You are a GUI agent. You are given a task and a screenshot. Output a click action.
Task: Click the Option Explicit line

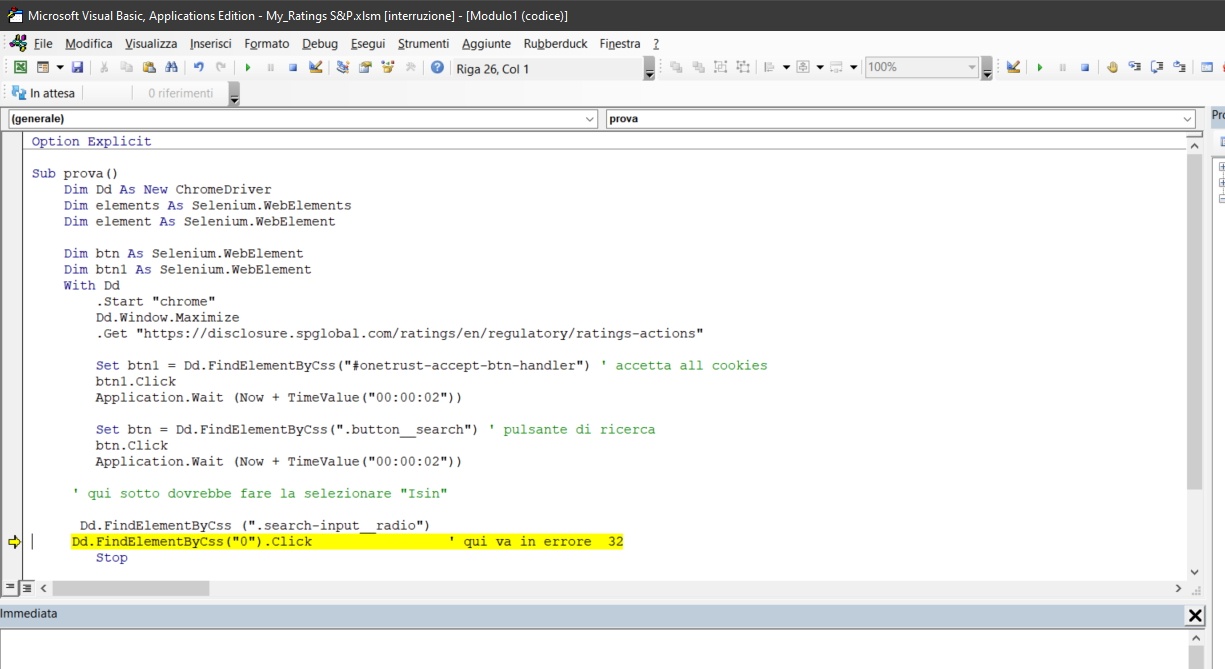coord(91,141)
